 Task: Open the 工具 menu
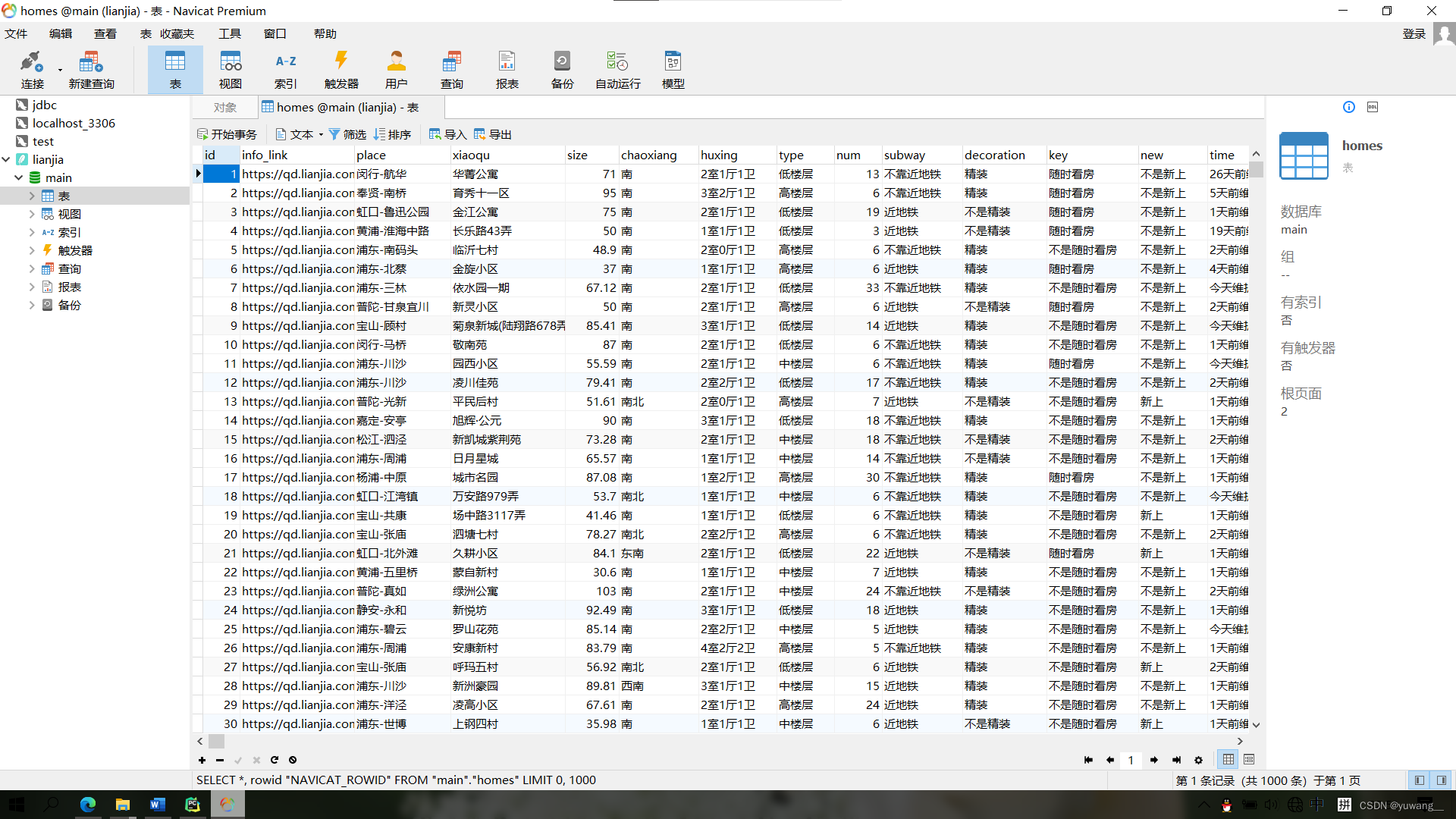click(x=229, y=34)
